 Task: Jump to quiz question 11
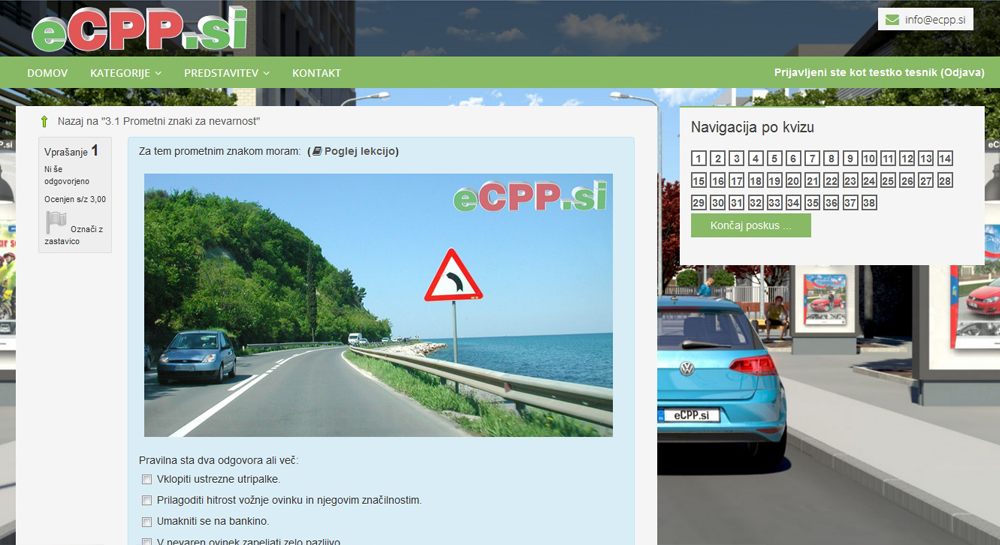[888, 158]
